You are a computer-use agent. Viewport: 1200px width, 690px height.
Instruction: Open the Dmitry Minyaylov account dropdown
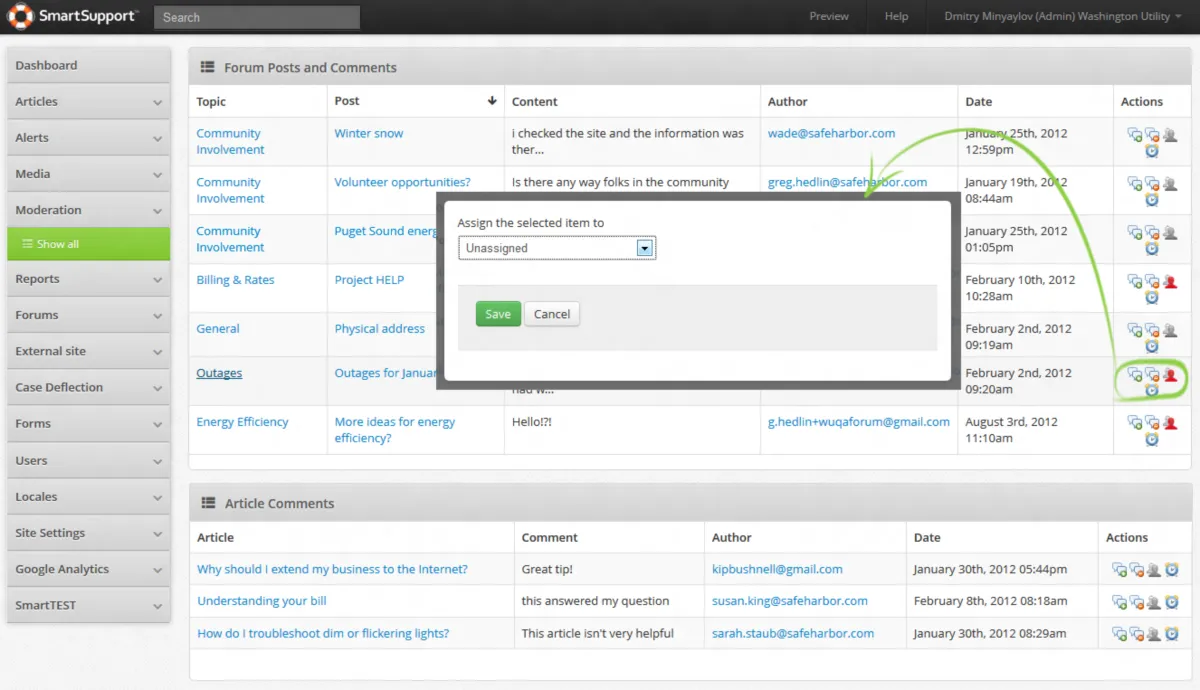coord(1064,16)
